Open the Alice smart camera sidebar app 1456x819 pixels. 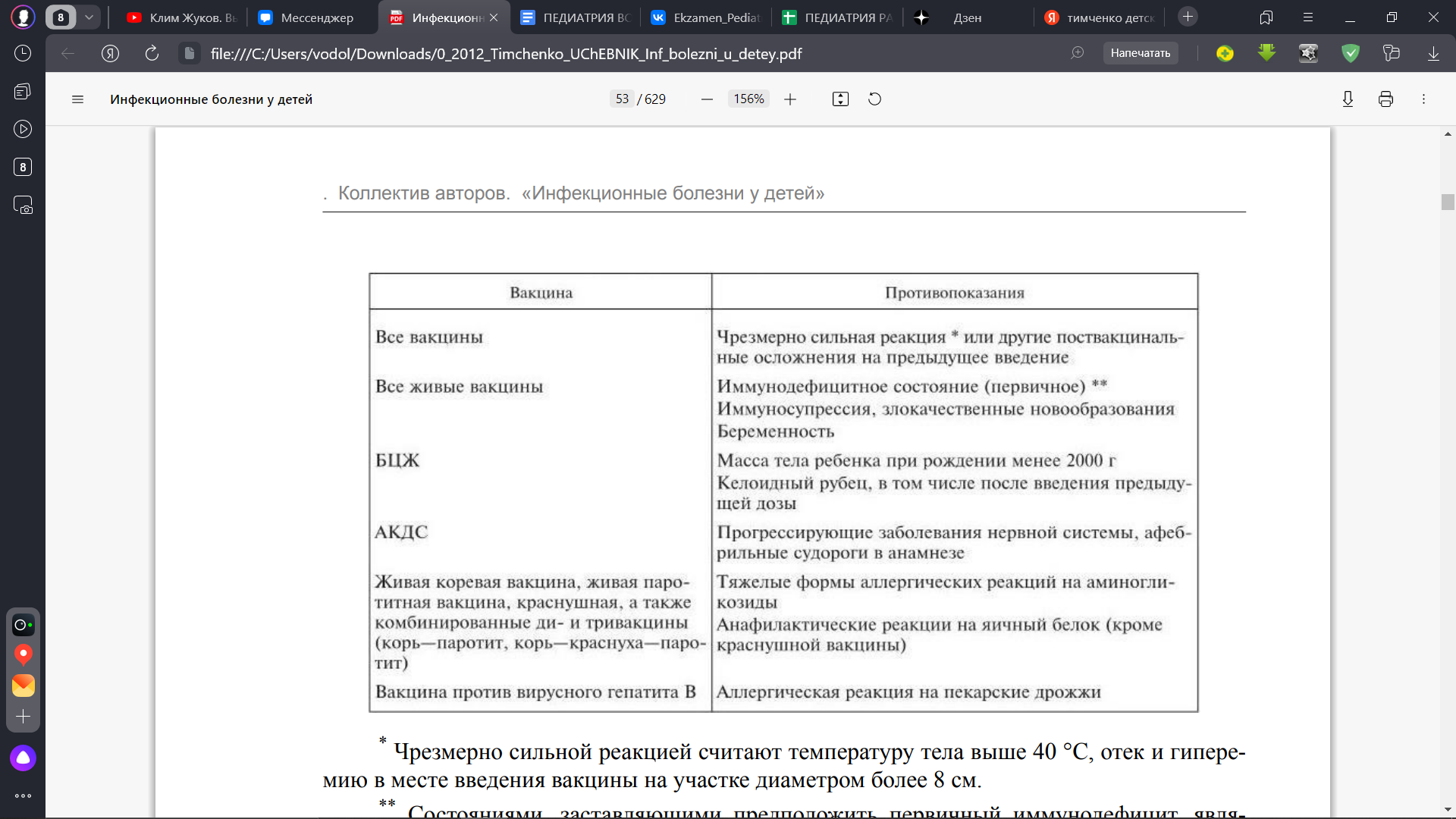(x=23, y=625)
